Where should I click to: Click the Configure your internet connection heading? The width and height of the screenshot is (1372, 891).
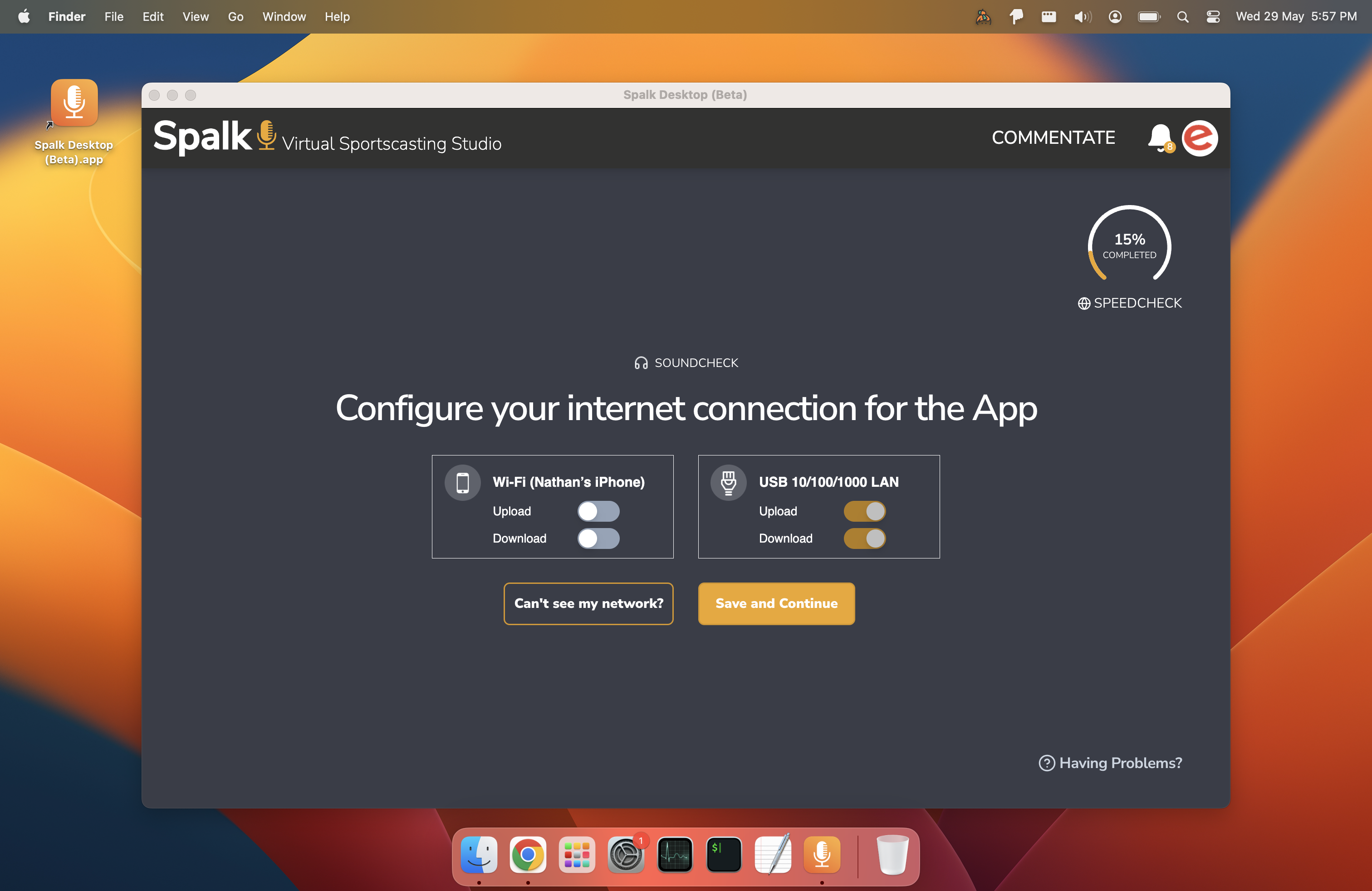coord(686,409)
